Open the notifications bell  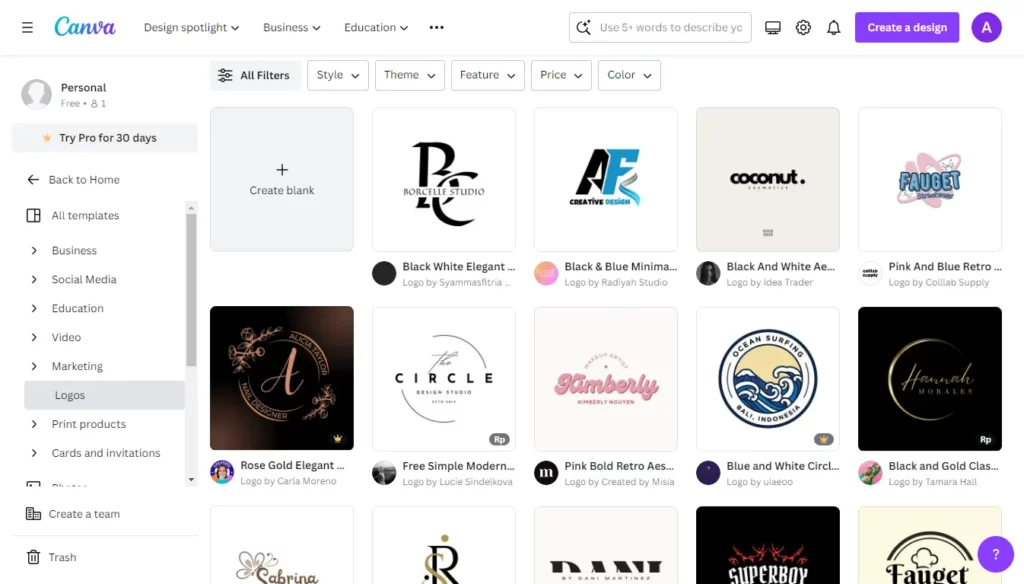tap(833, 28)
